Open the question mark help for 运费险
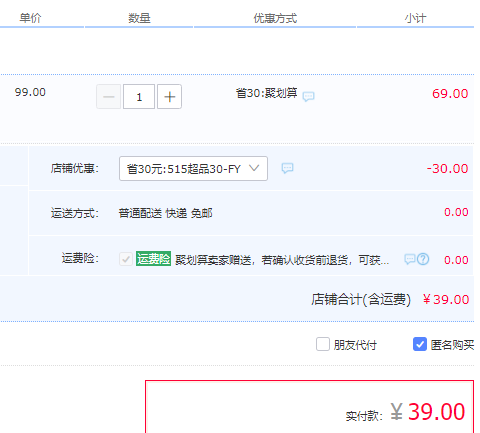 (423, 259)
